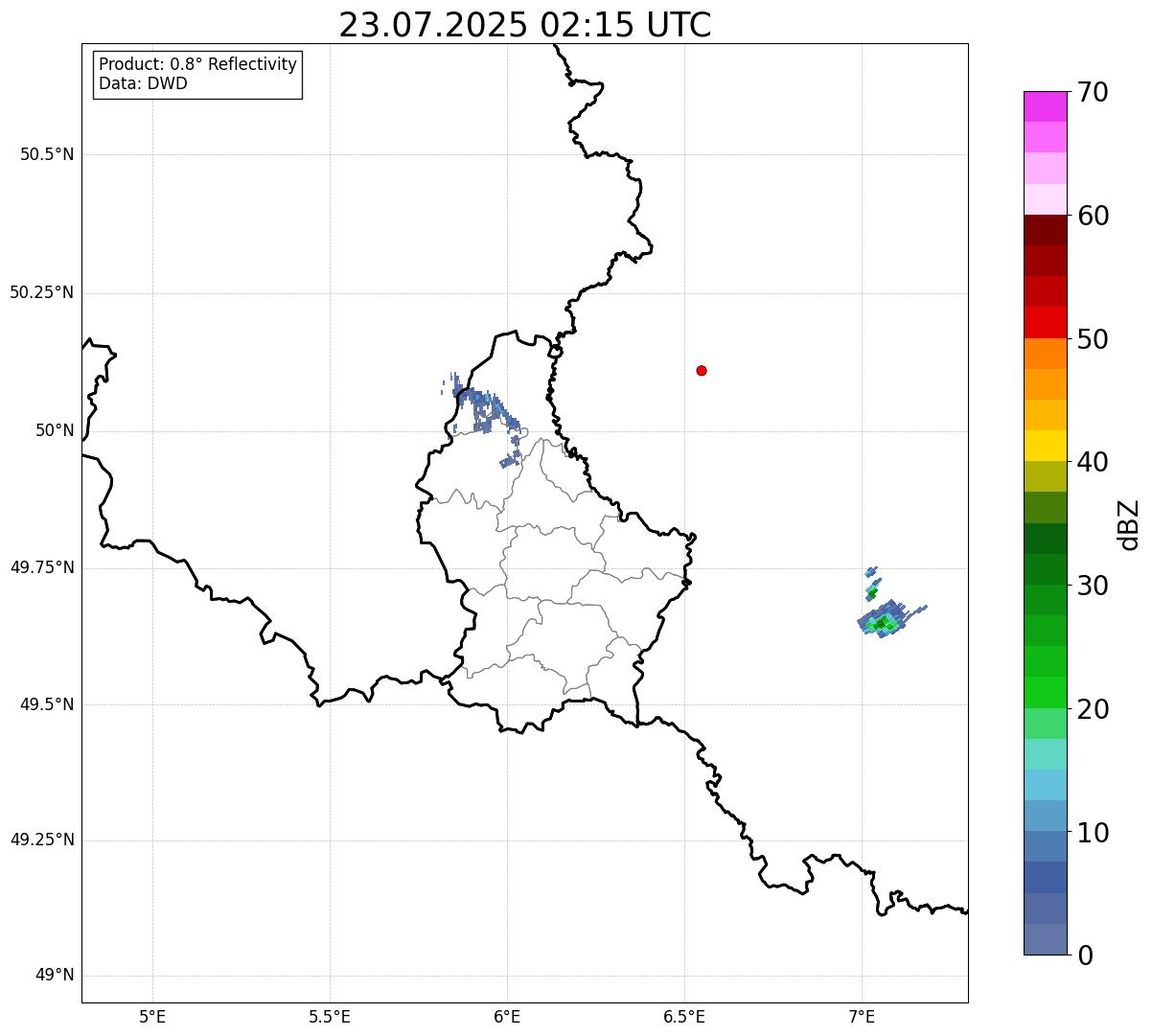
Task: Click the "6°E" longitude label
Action: 507,1016
